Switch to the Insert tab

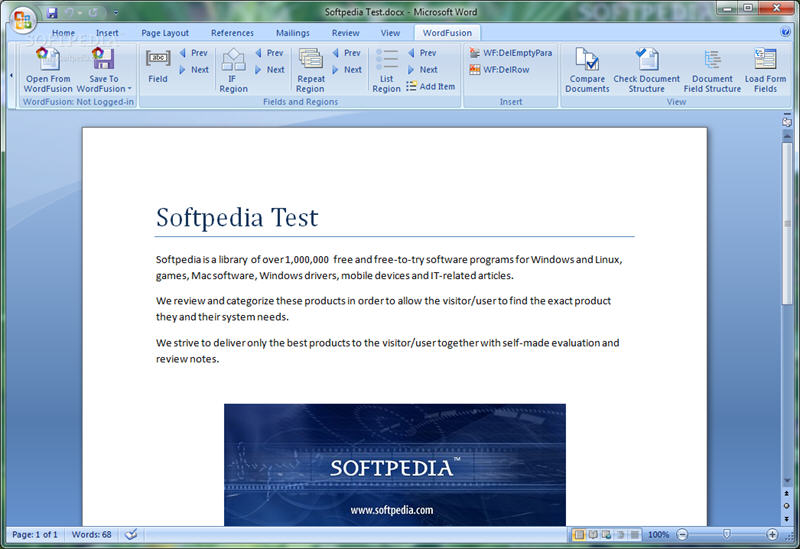107,33
